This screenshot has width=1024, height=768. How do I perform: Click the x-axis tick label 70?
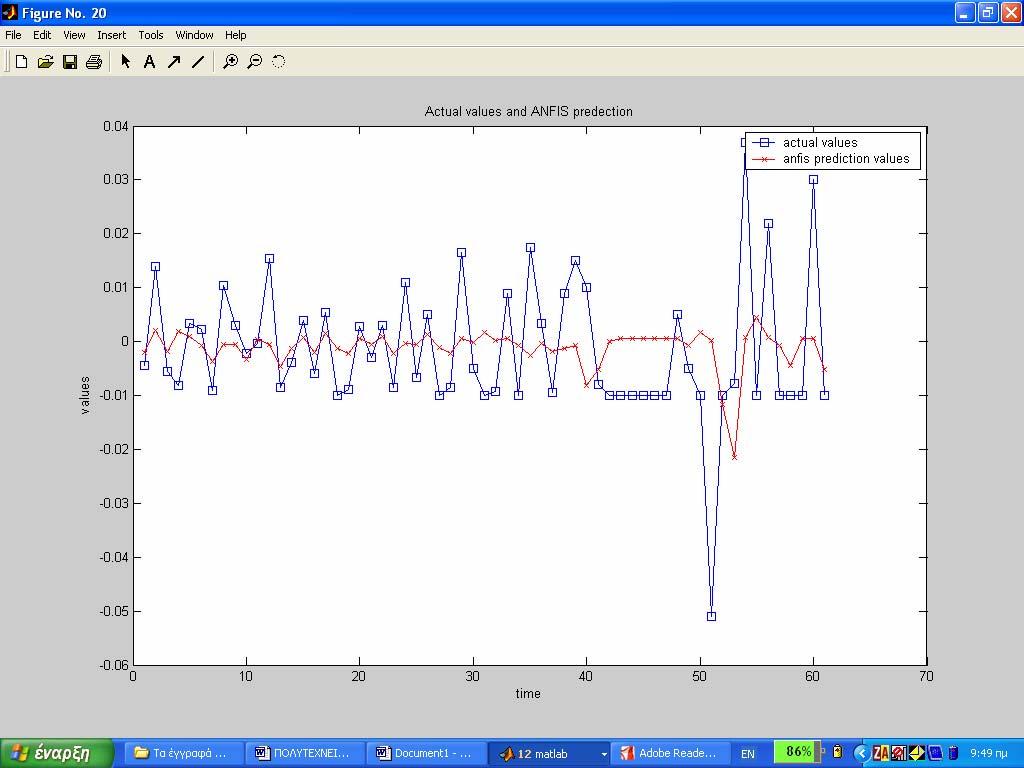click(x=926, y=677)
